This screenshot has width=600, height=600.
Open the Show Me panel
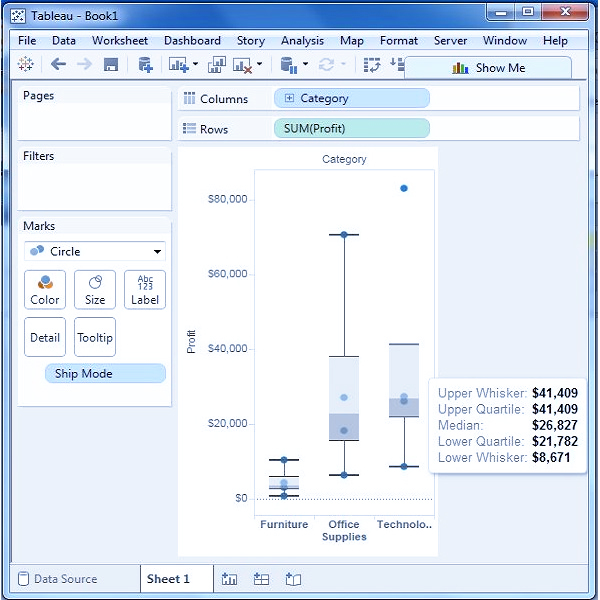click(488, 68)
